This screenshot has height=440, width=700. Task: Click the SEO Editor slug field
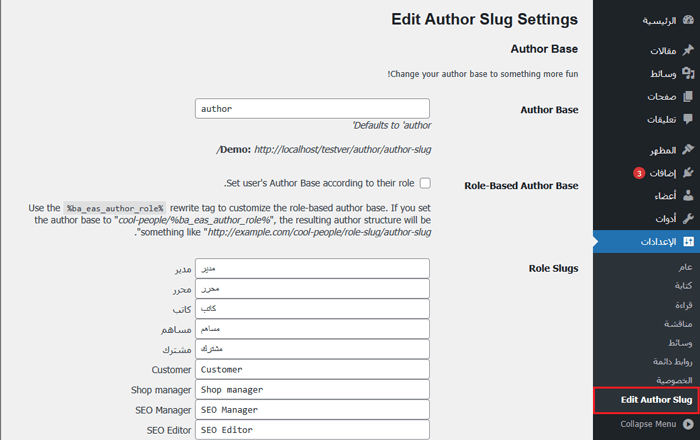(312, 429)
